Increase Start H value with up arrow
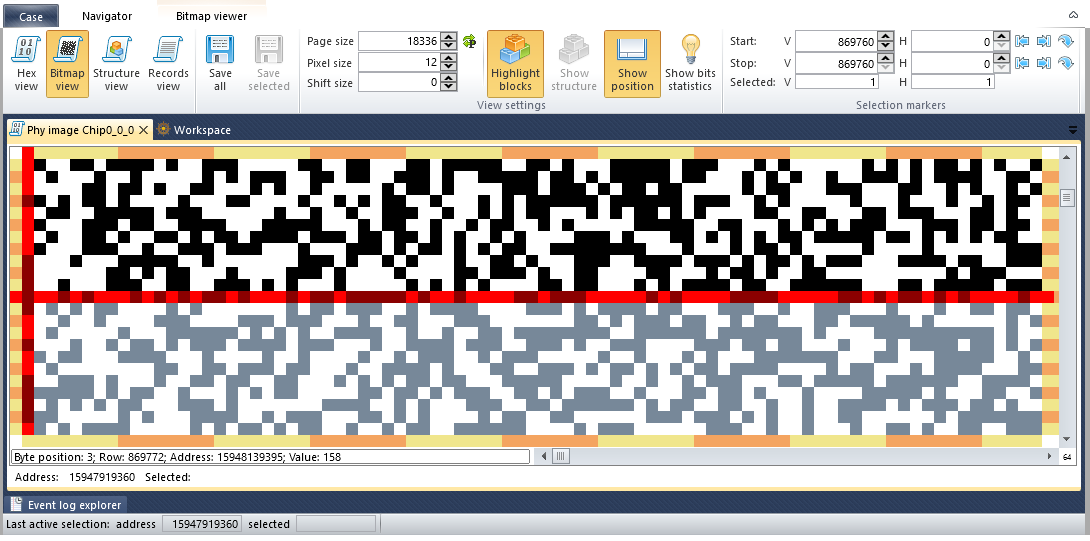Image resolution: width=1090 pixels, height=541 pixels. 1001,38
